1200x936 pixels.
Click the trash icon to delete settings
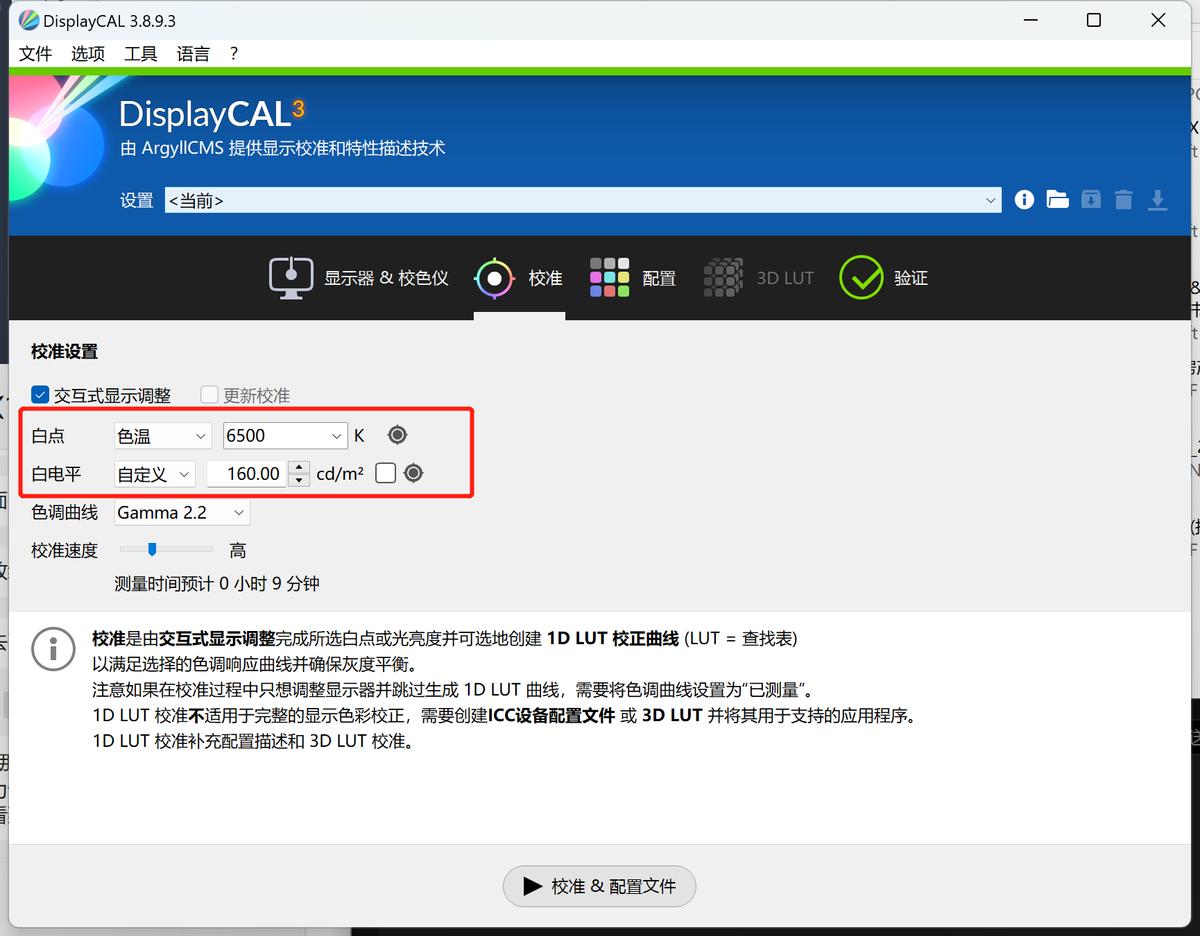click(1123, 199)
